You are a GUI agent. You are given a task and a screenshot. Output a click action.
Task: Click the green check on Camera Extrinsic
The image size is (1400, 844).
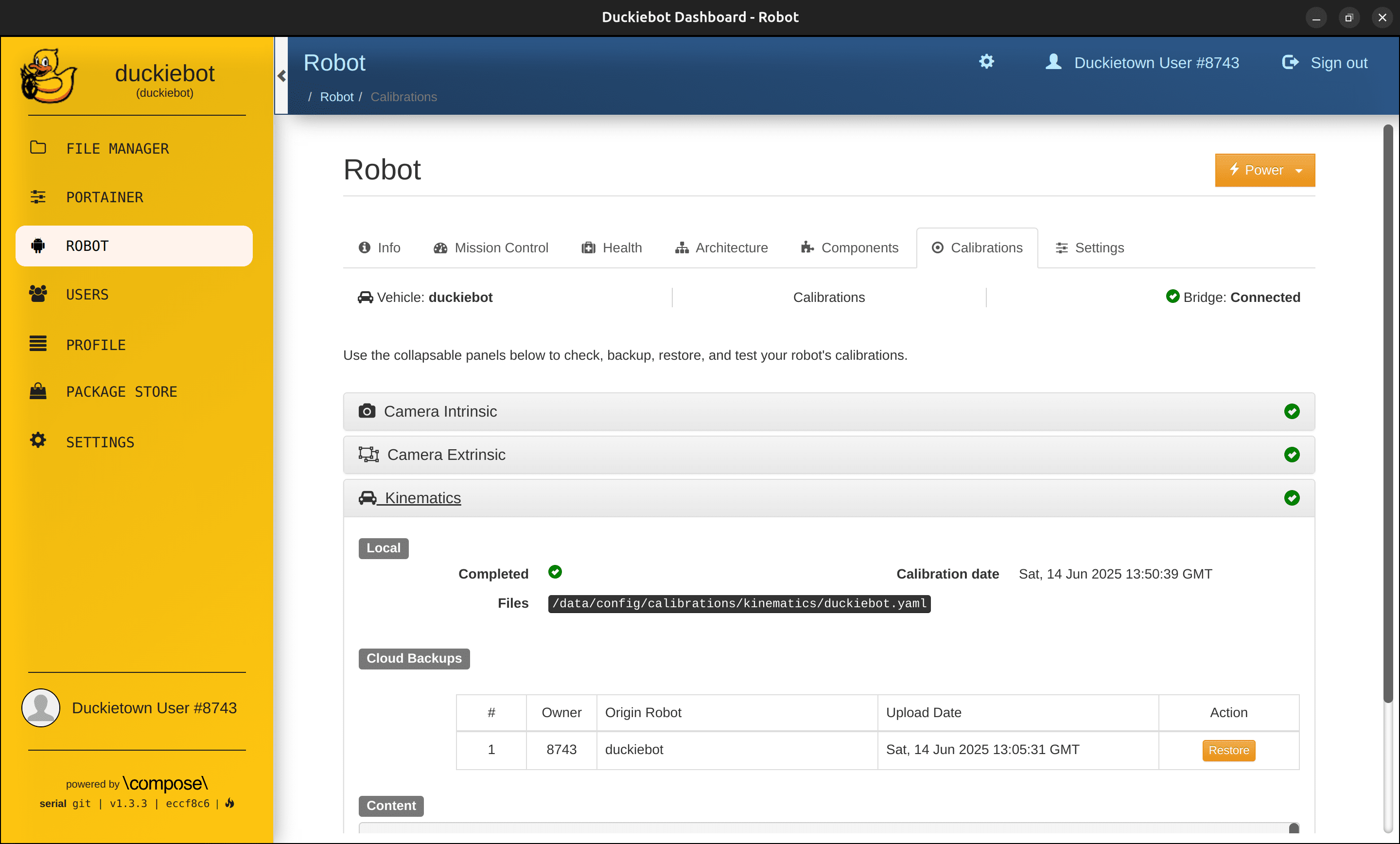pos(1292,455)
